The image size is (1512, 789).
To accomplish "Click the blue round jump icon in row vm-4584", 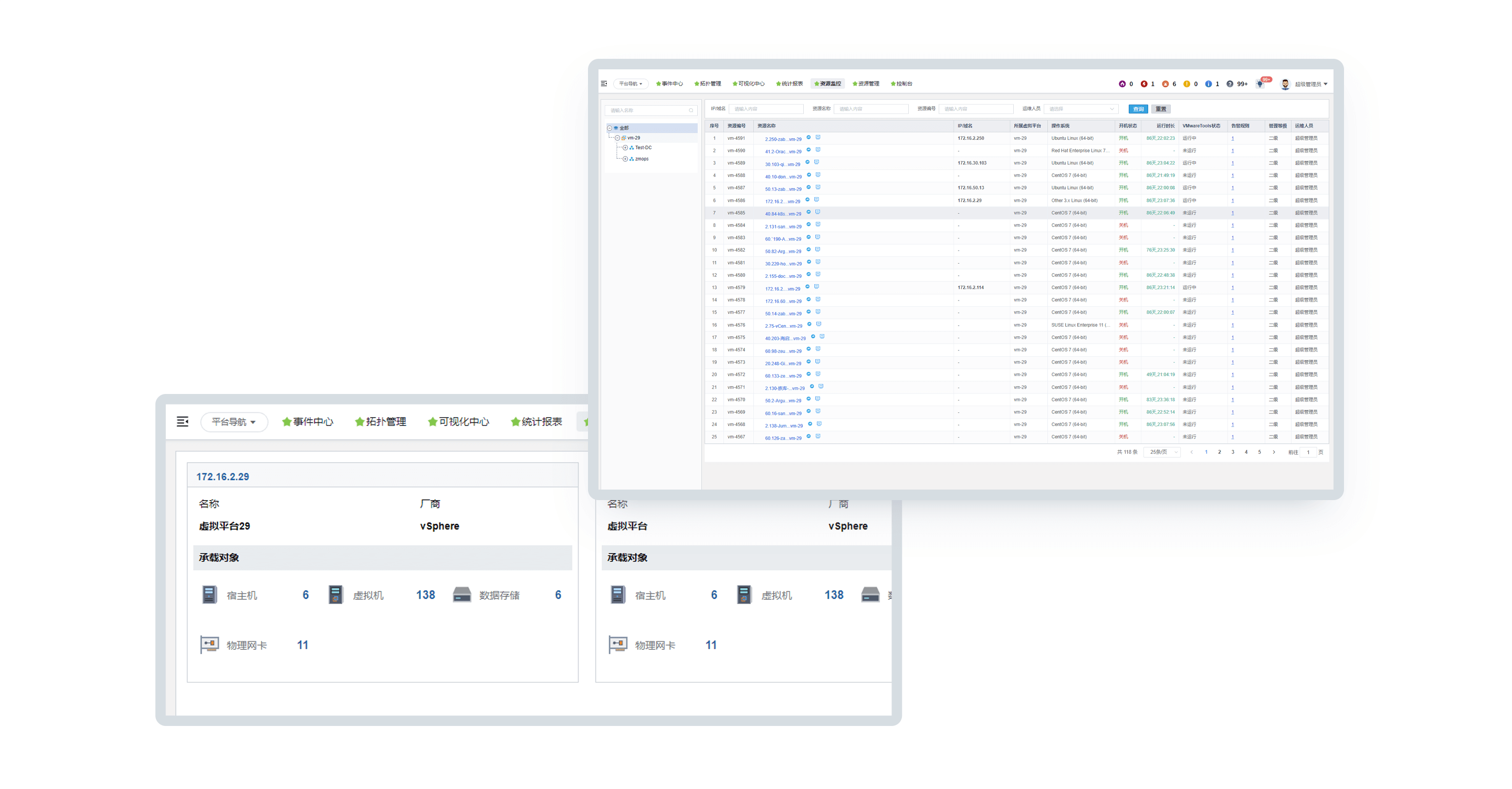I will pyautogui.click(x=808, y=224).
